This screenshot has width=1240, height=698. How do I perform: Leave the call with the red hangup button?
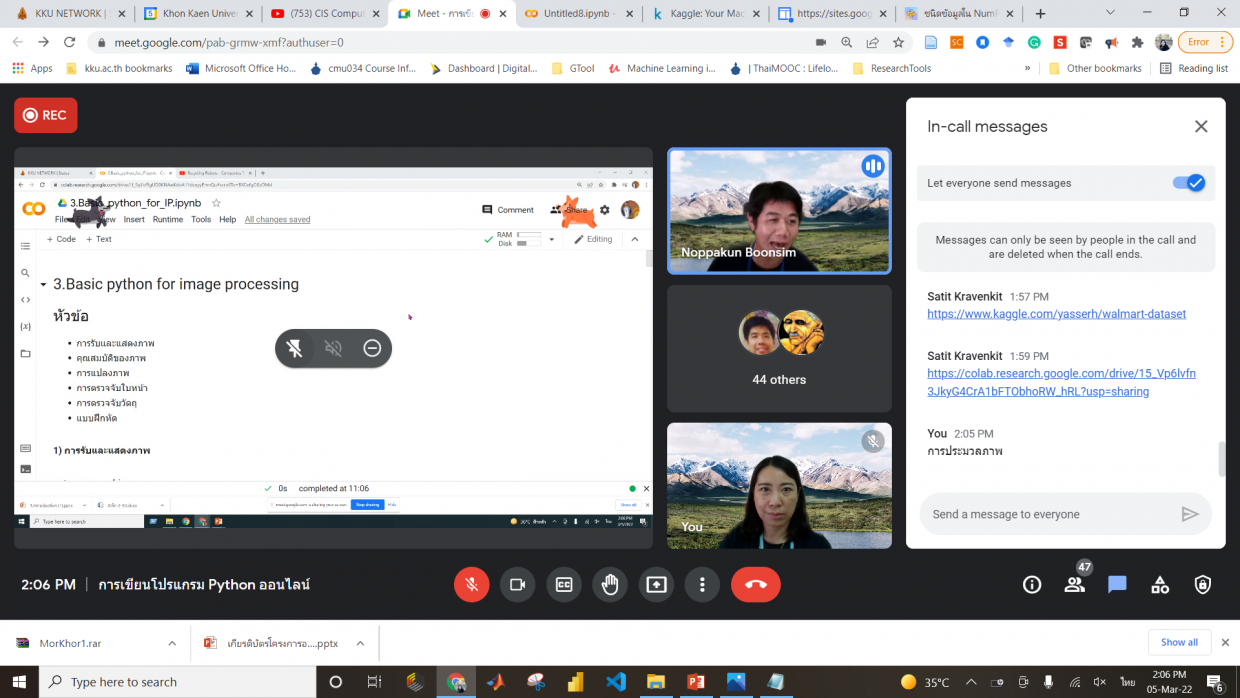[x=755, y=585]
